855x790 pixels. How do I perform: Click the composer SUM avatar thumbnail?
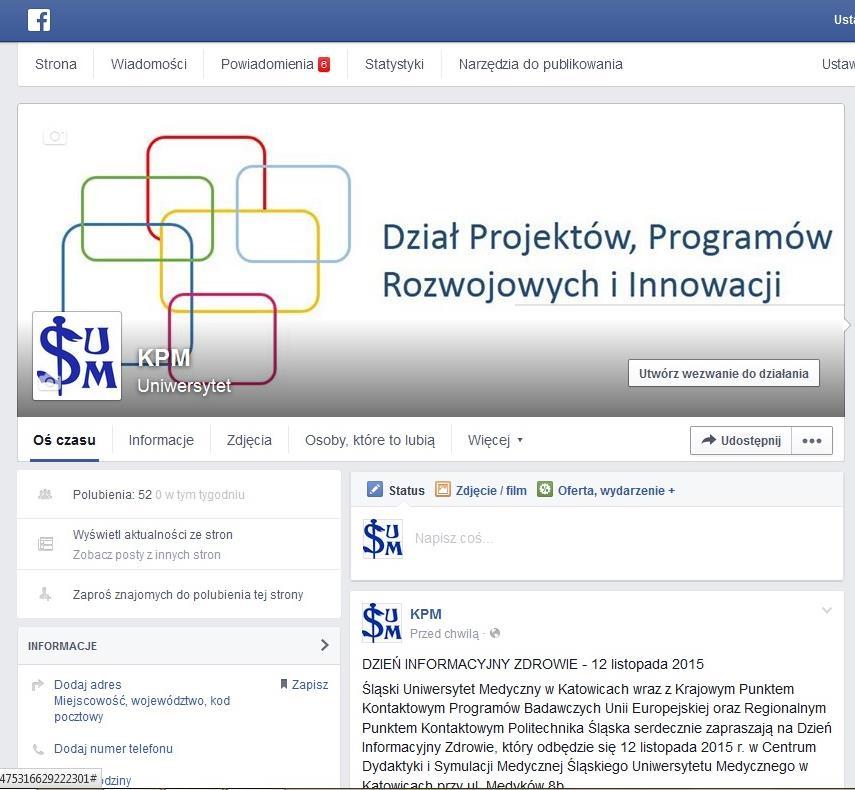click(x=383, y=539)
